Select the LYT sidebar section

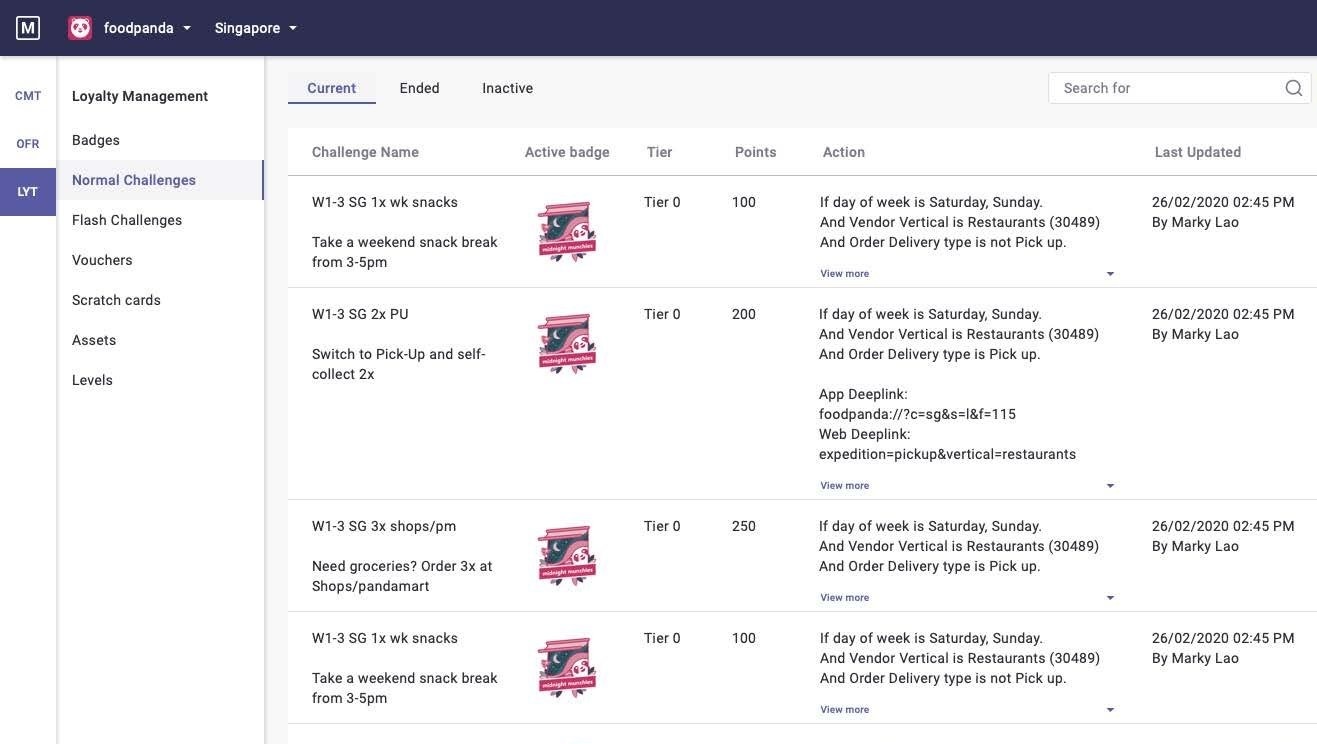tap(28, 192)
